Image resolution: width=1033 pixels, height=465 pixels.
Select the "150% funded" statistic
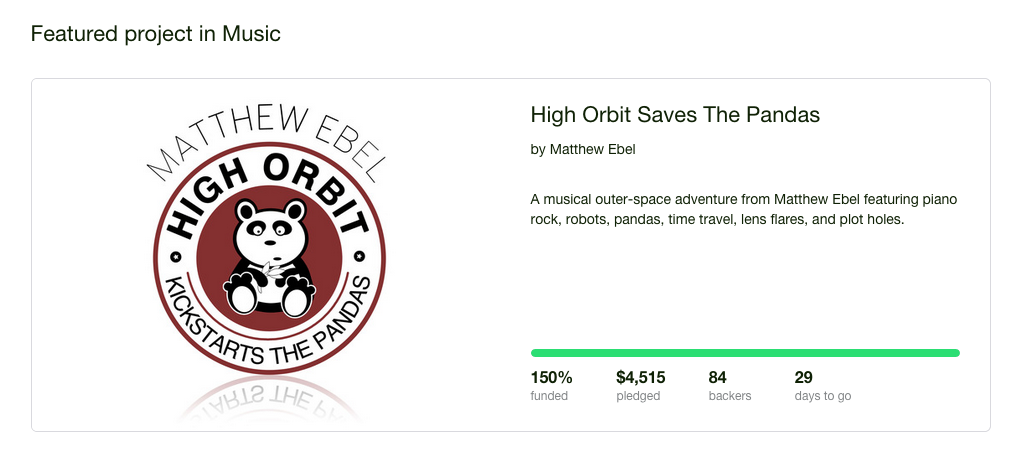point(551,385)
